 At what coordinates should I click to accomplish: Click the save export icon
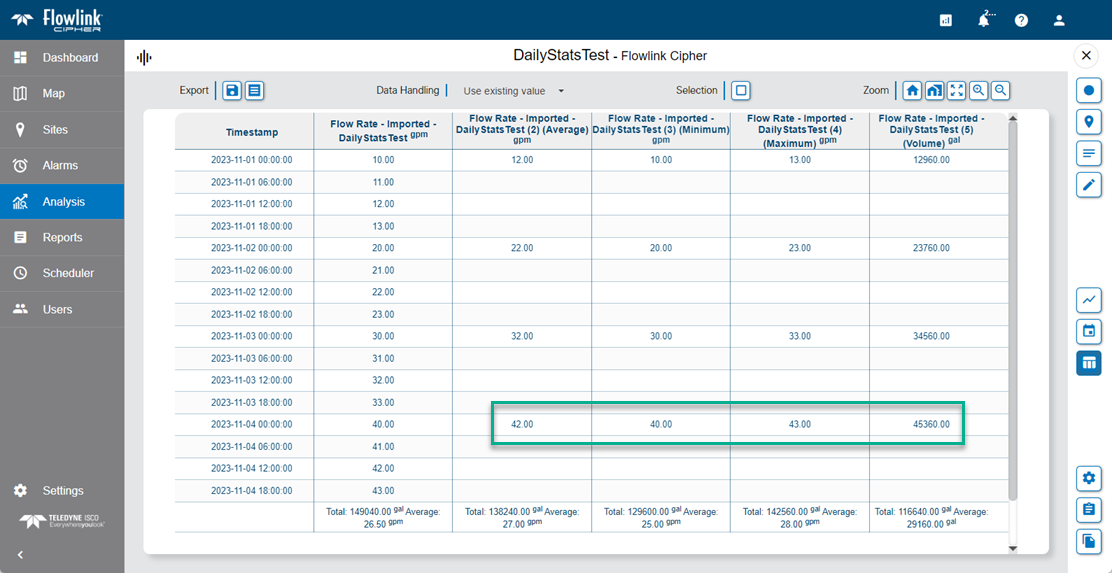tap(232, 91)
